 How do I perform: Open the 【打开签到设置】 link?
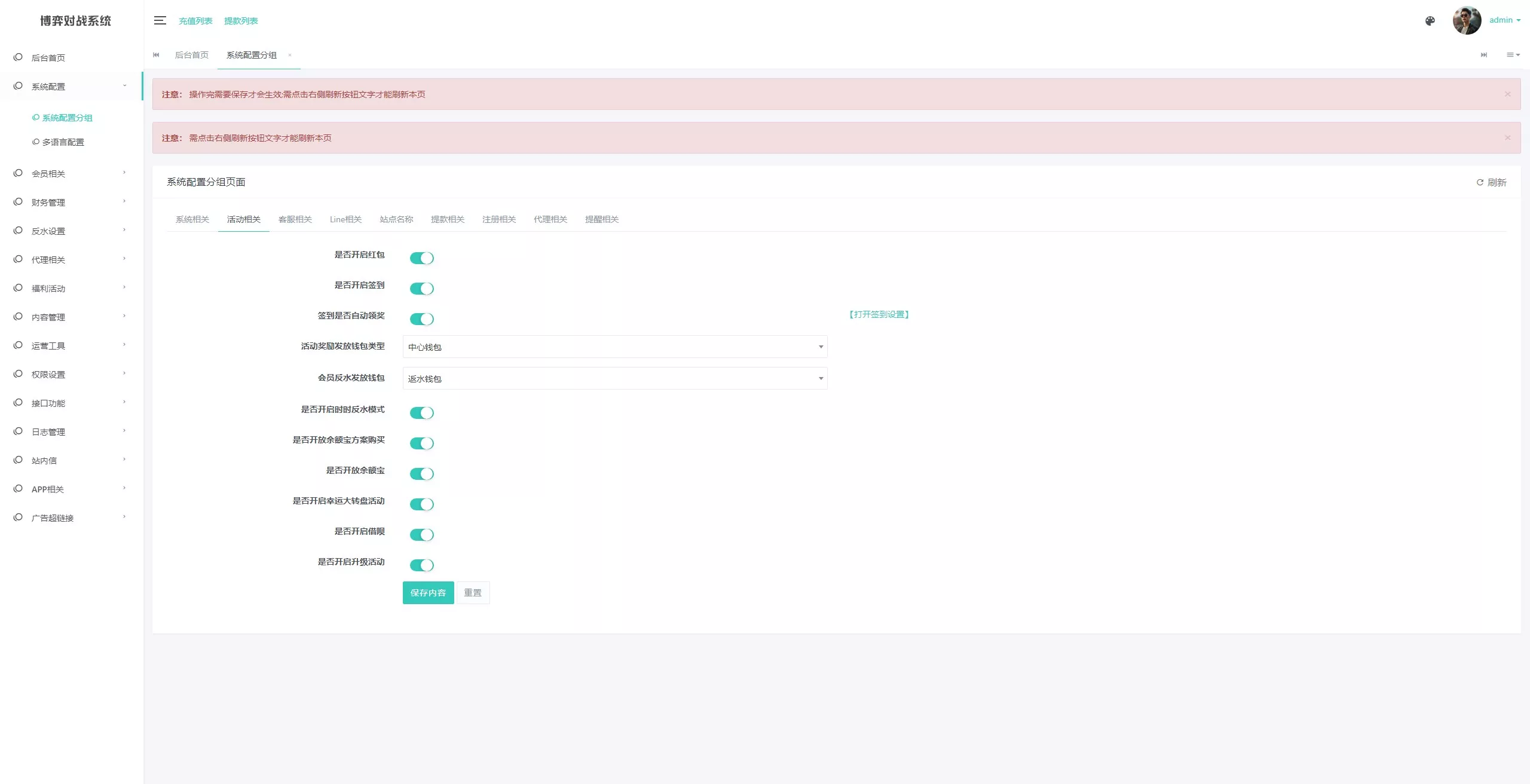coord(879,314)
